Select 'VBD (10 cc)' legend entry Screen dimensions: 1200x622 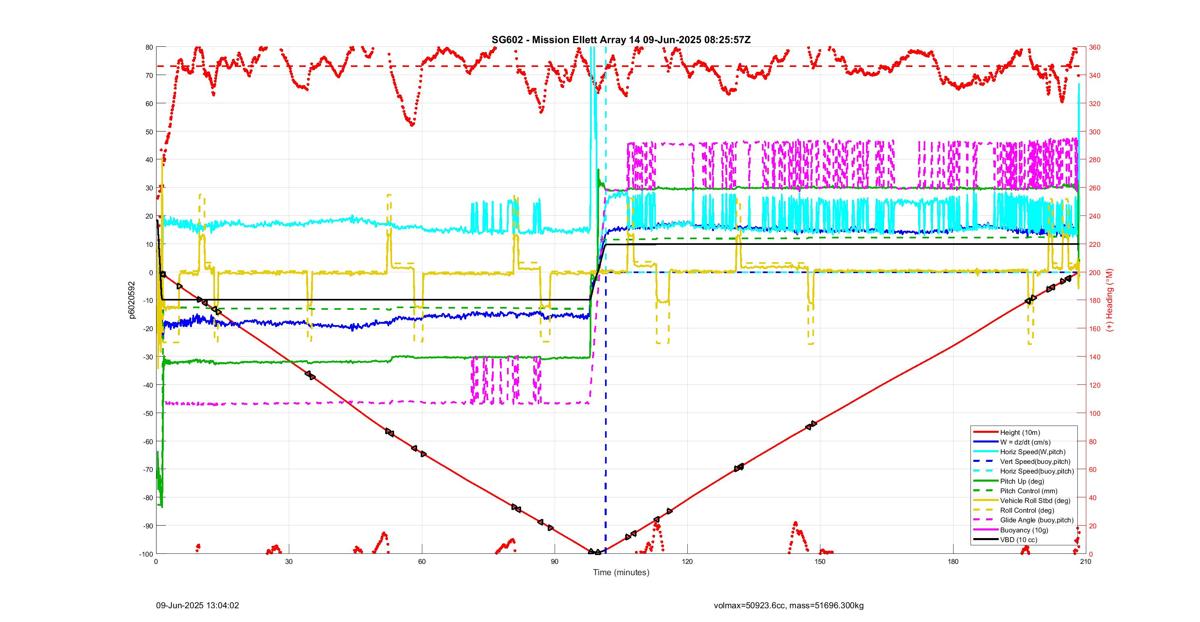pyautogui.click(x=1020, y=540)
